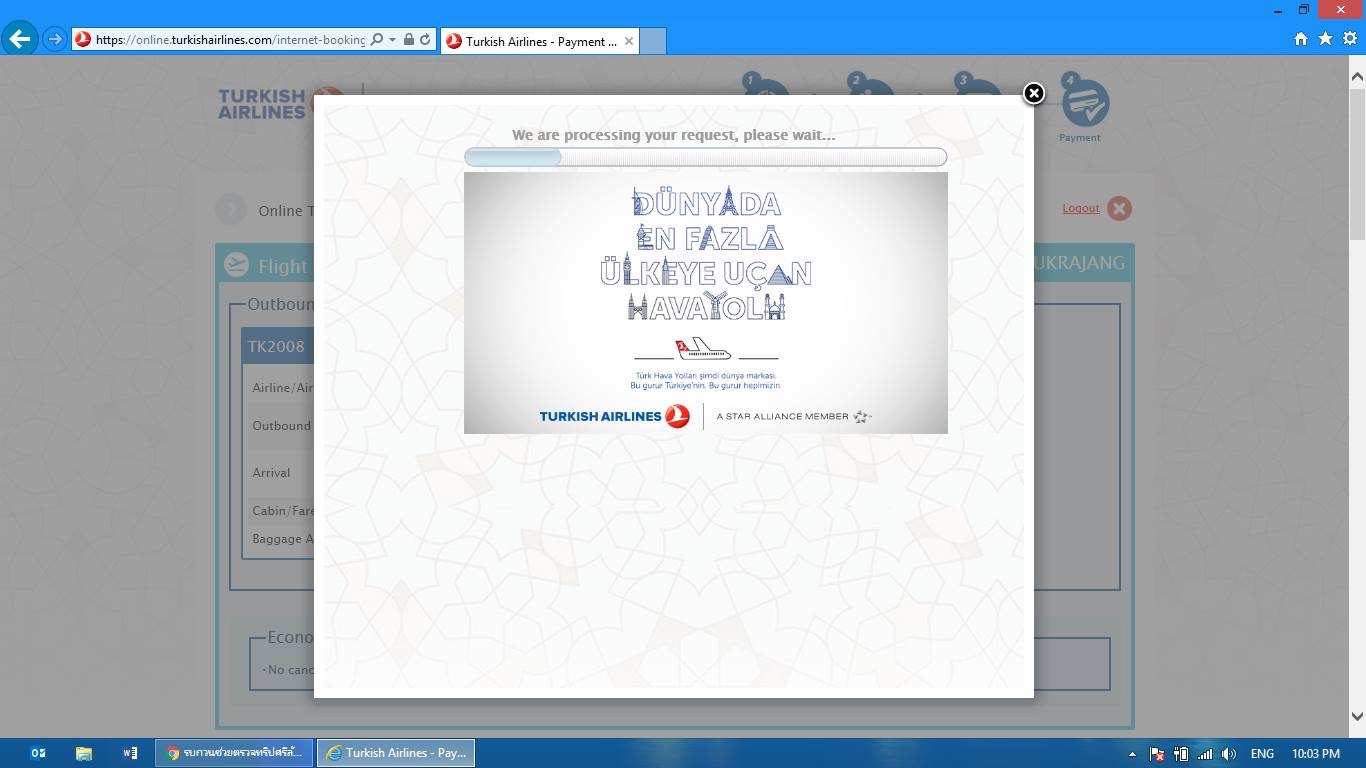Click the browser Home icon
Screen dimensions: 1366x768
pos(1301,39)
